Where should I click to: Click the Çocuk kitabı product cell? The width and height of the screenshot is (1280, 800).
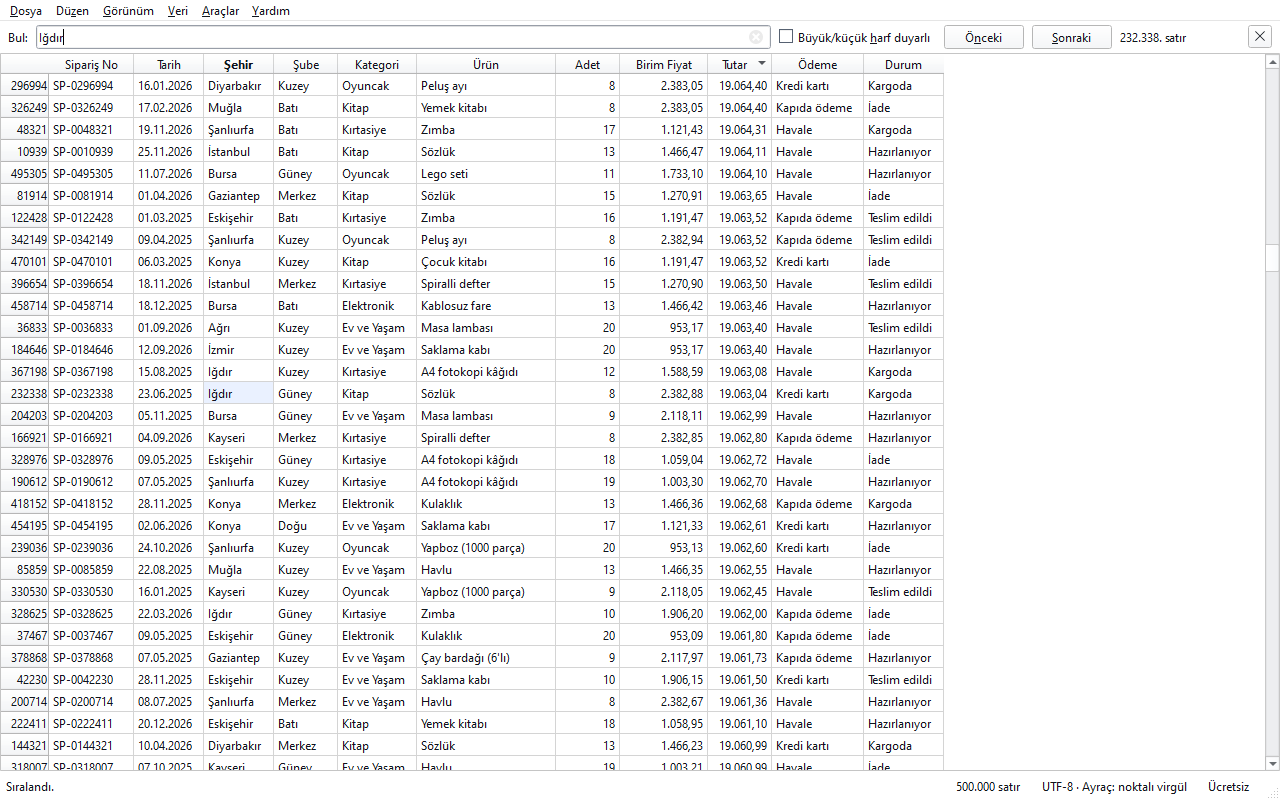point(486,262)
